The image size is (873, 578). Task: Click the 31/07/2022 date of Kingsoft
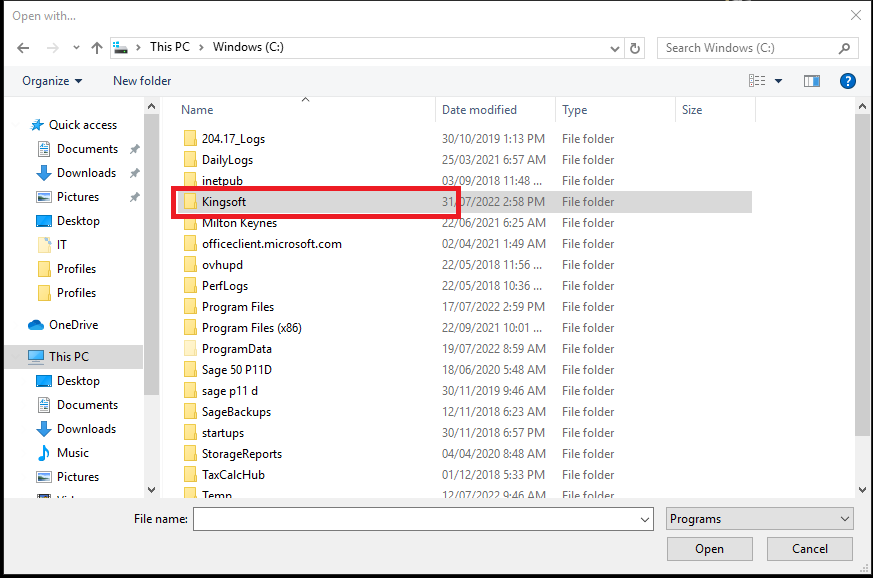pyautogui.click(x=493, y=202)
